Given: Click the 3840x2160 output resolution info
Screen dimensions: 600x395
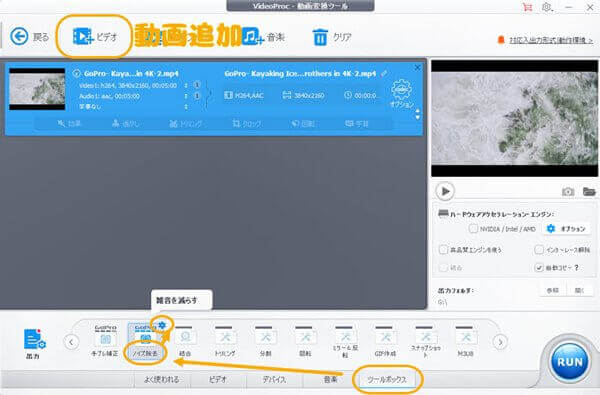Looking at the screenshot, I should point(303,95).
